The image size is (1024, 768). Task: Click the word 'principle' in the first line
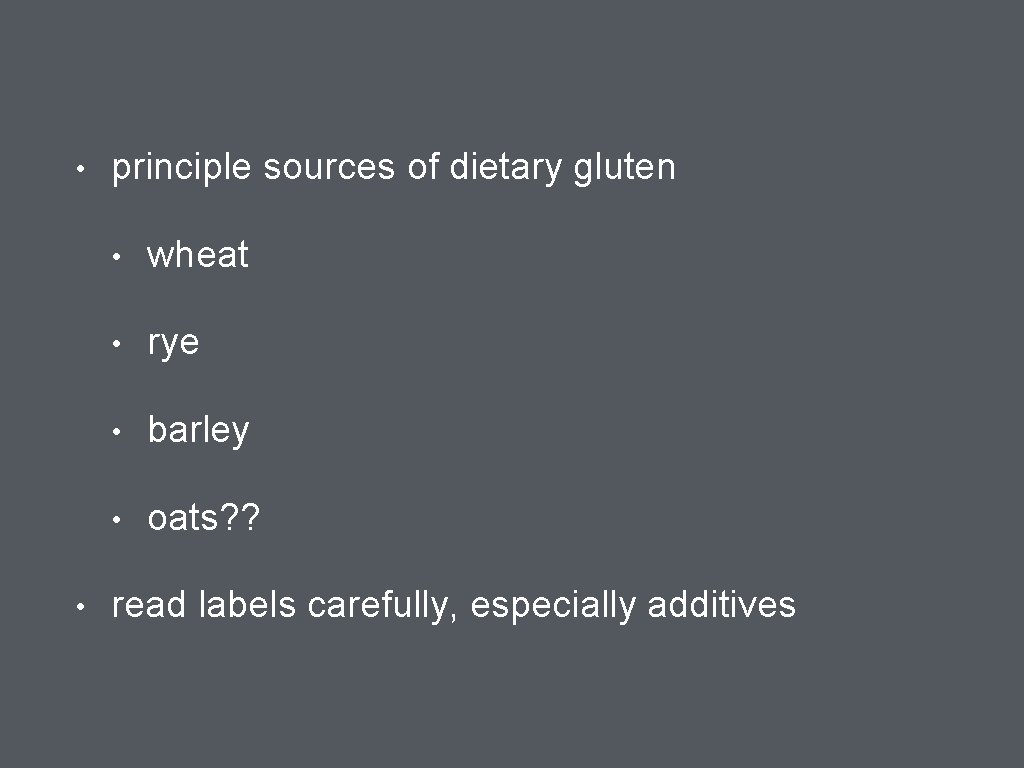coord(182,168)
